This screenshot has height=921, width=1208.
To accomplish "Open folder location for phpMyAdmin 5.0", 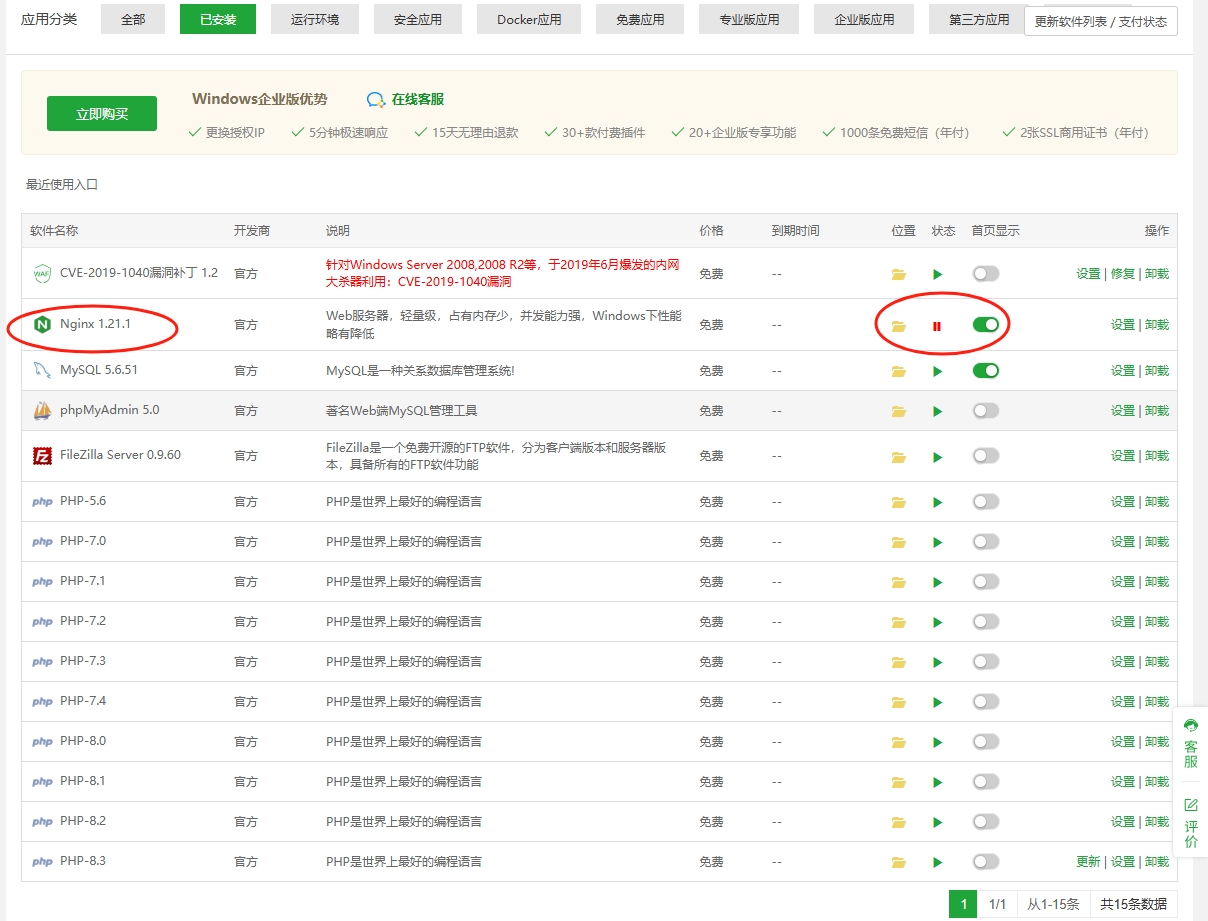I will pos(899,411).
